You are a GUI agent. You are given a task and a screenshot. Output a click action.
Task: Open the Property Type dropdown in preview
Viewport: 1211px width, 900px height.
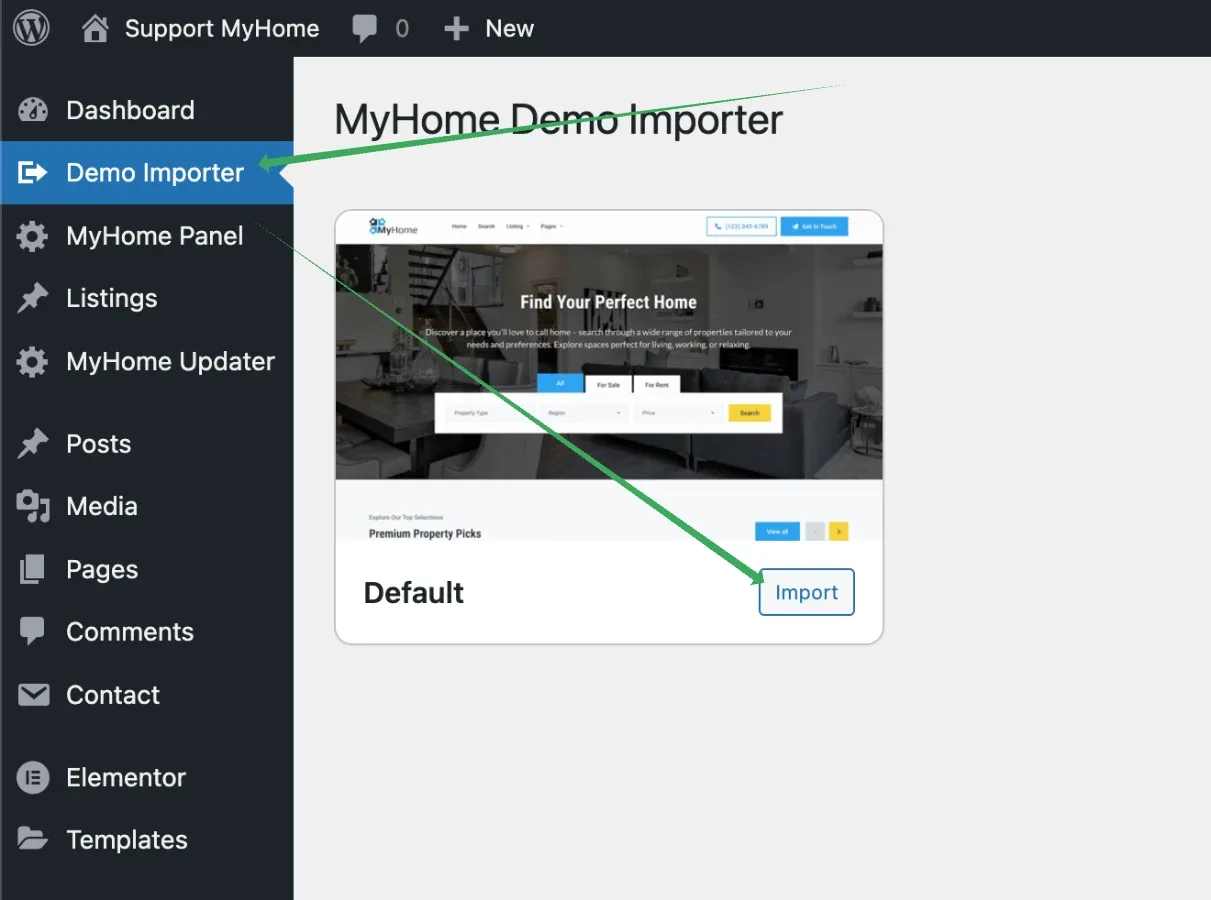coord(491,412)
